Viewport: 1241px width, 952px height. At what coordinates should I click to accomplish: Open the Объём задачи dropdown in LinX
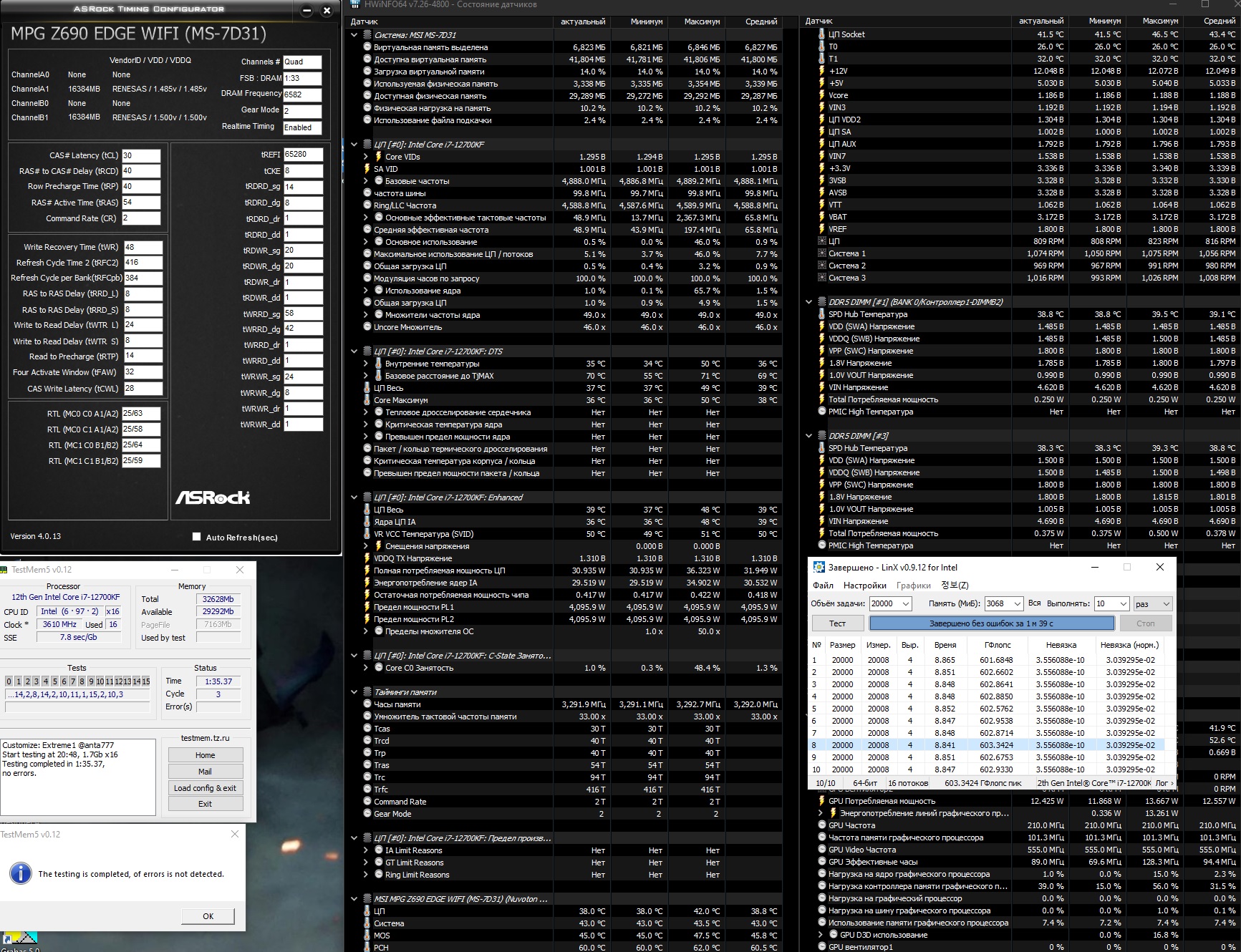point(905,603)
